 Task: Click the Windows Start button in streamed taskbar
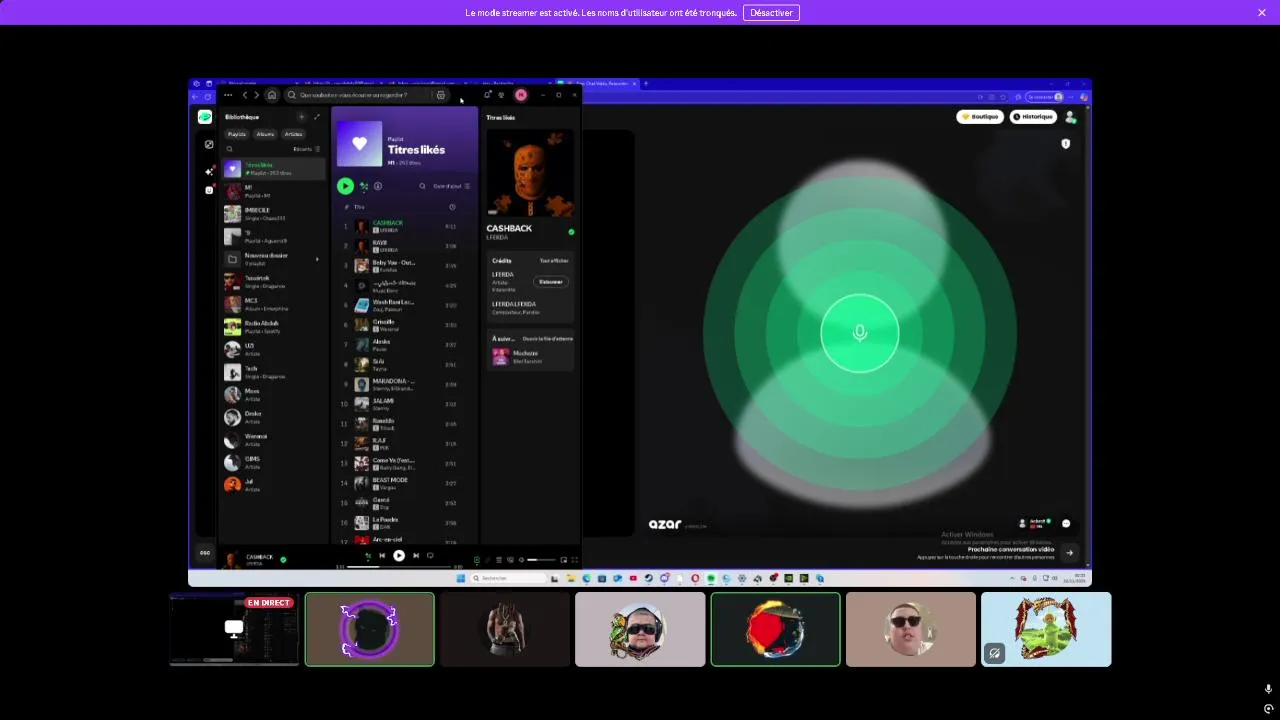461,578
